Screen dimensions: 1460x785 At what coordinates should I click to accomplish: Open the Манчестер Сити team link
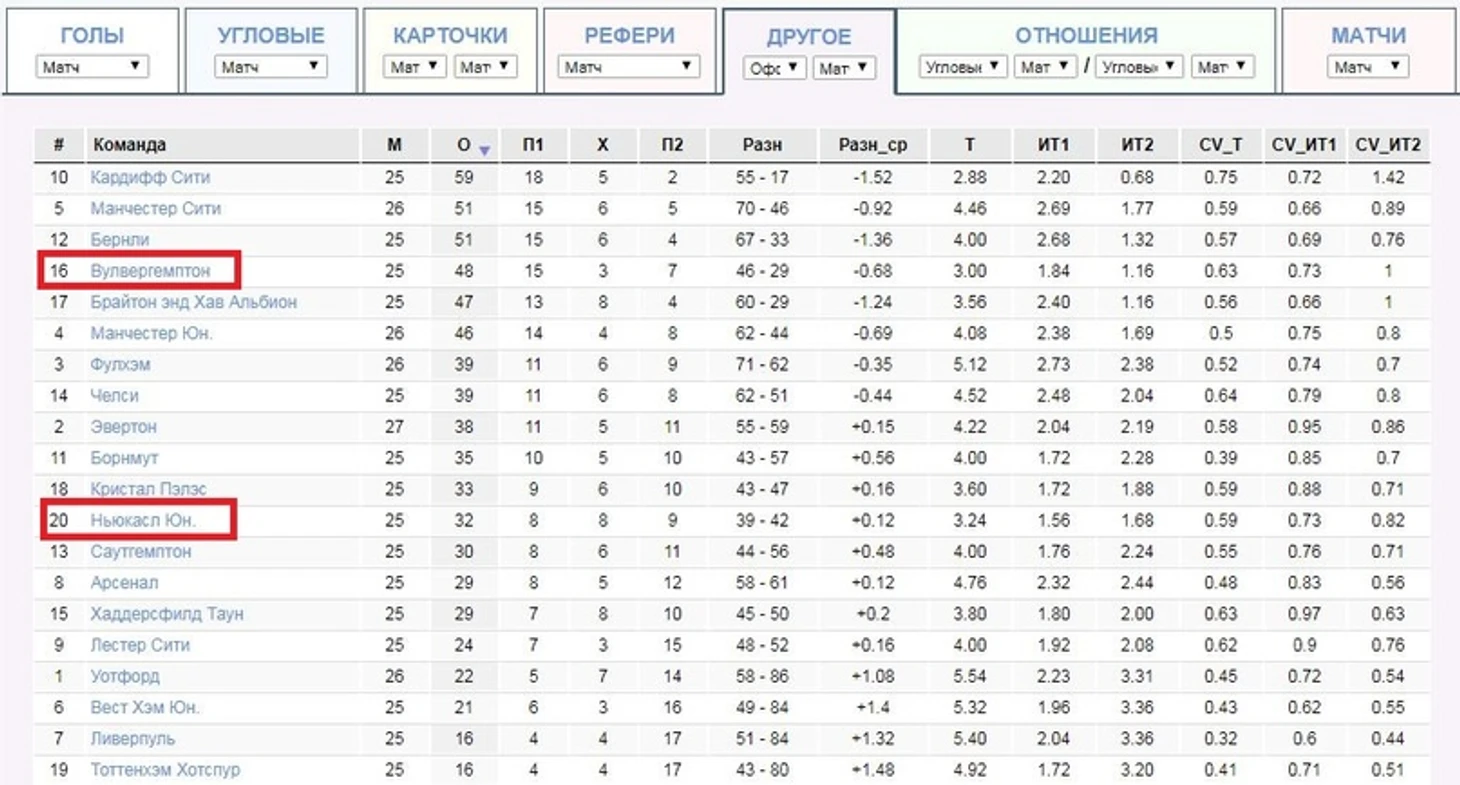[155, 208]
